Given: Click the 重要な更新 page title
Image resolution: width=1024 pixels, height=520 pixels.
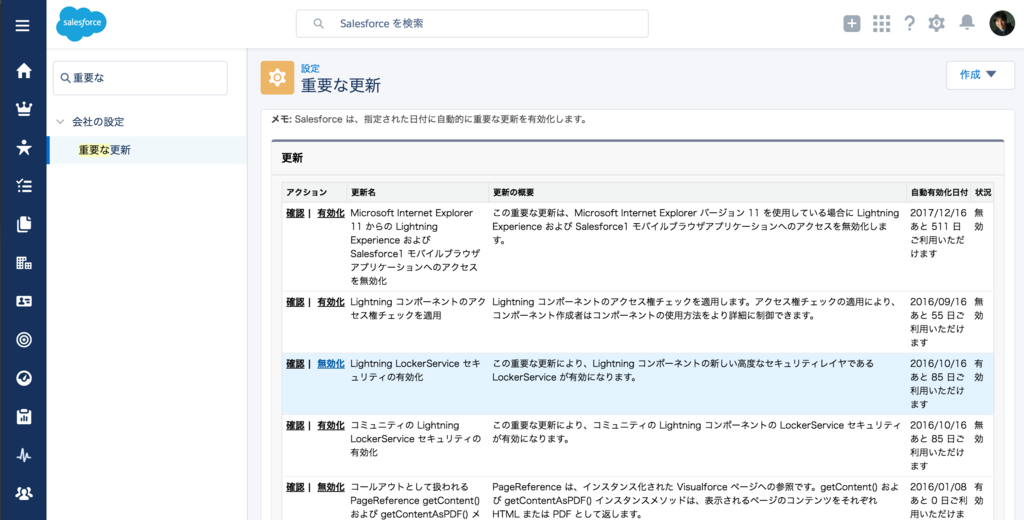Looking at the screenshot, I should [x=341, y=86].
